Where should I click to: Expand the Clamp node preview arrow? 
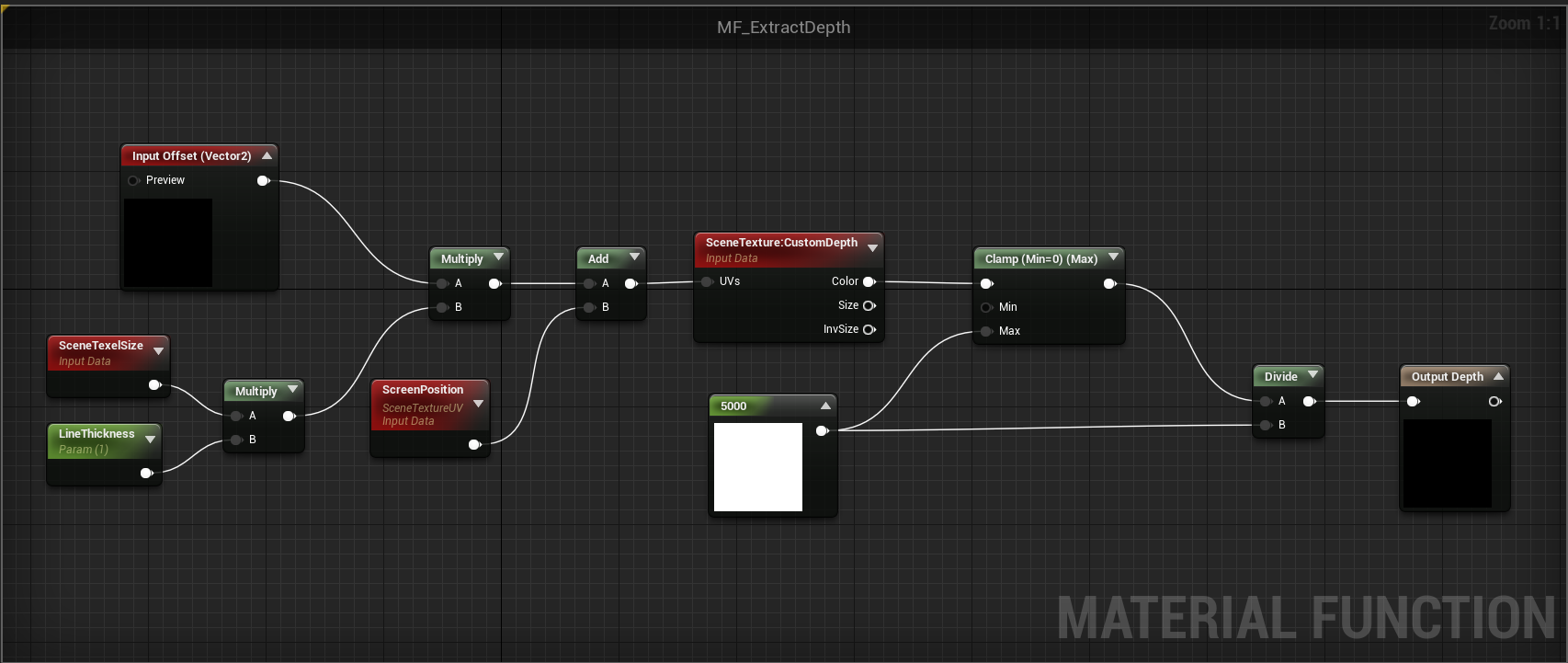click(1113, 257)
